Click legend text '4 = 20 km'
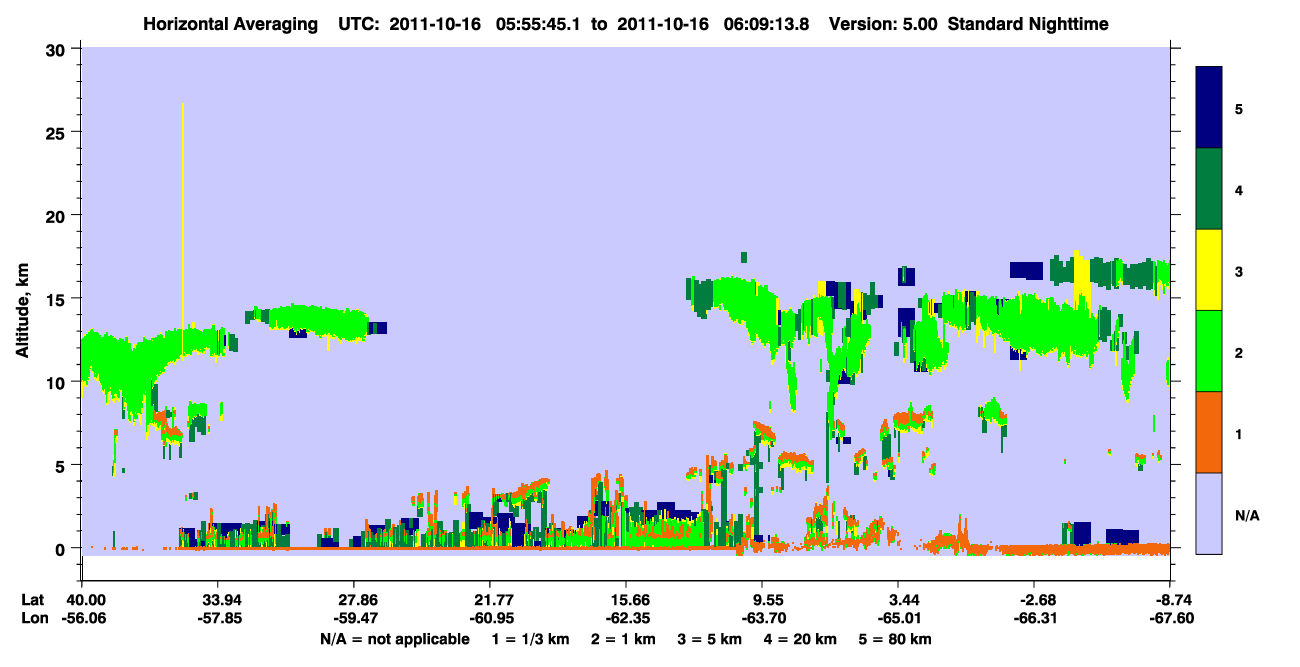This screenshot has width=1300, height=667. tap(799, 639)
